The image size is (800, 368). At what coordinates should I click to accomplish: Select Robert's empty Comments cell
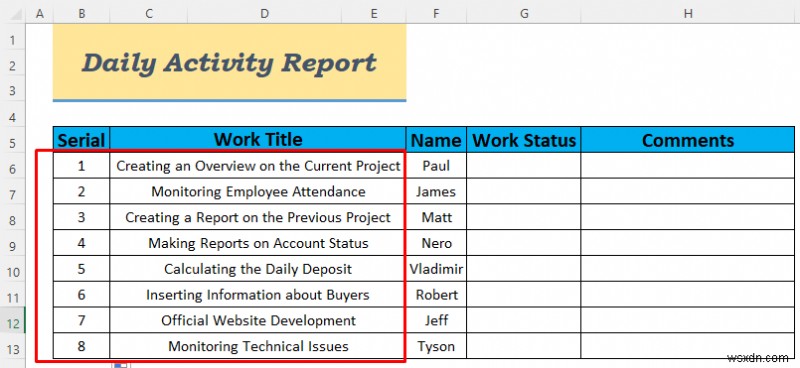[x=688, y=295]
